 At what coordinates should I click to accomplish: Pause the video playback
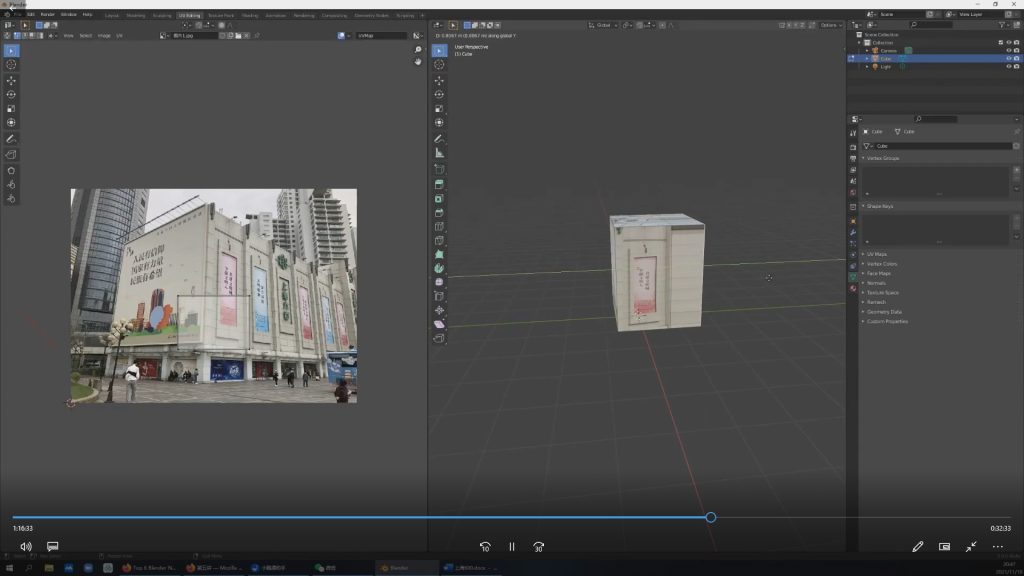coord(511,547)
